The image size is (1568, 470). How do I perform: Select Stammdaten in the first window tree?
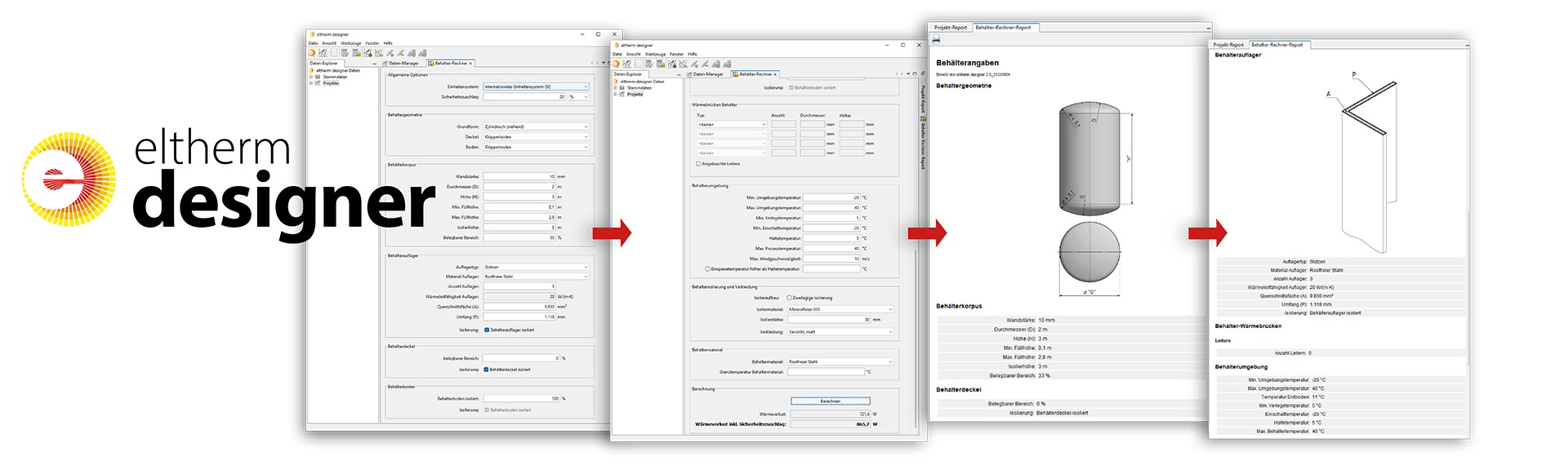pyautogui.click(x=335, y=77)
